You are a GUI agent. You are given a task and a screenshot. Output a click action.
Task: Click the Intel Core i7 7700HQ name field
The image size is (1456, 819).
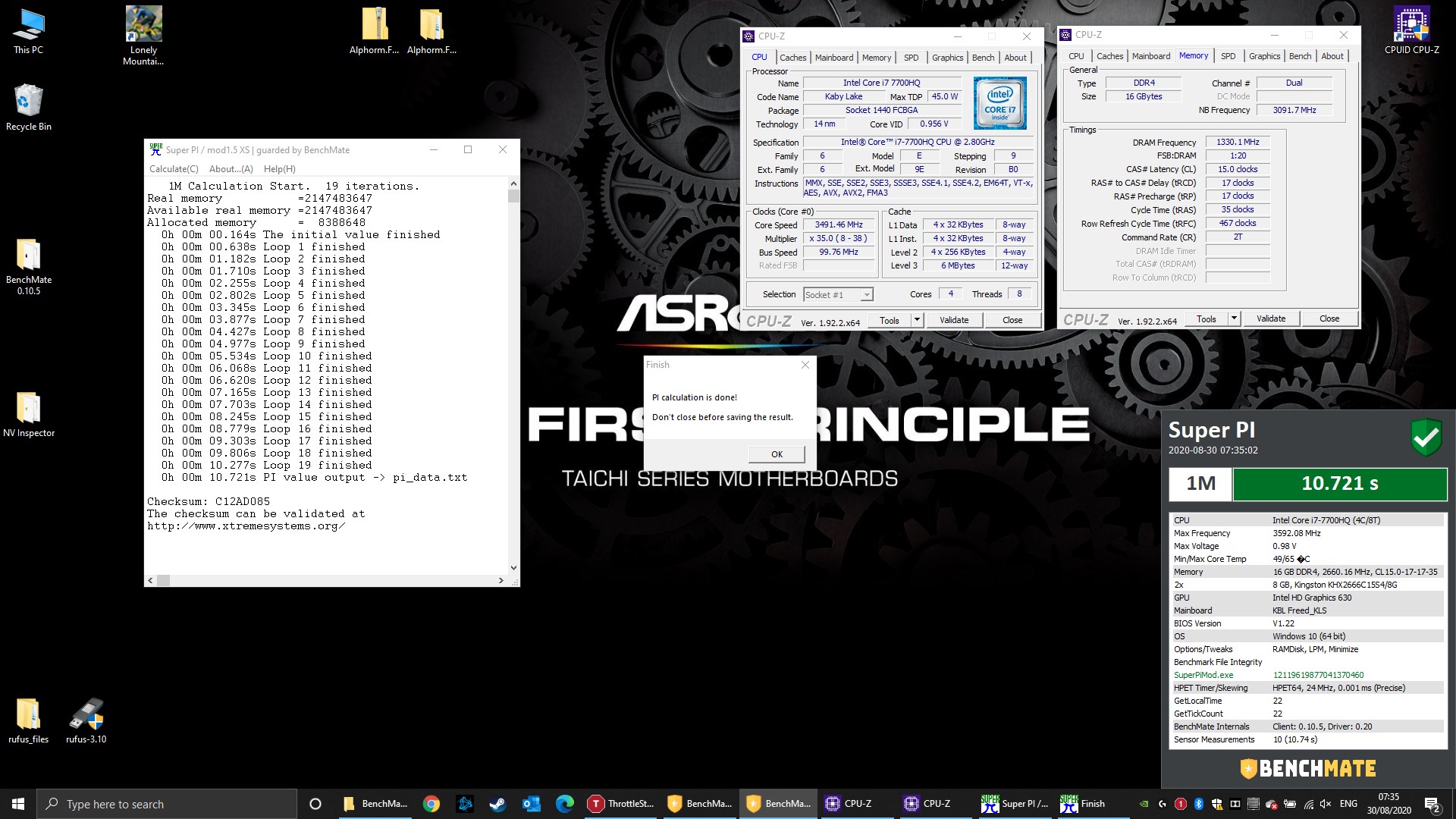pyautogui.click(x=882, y=83)
